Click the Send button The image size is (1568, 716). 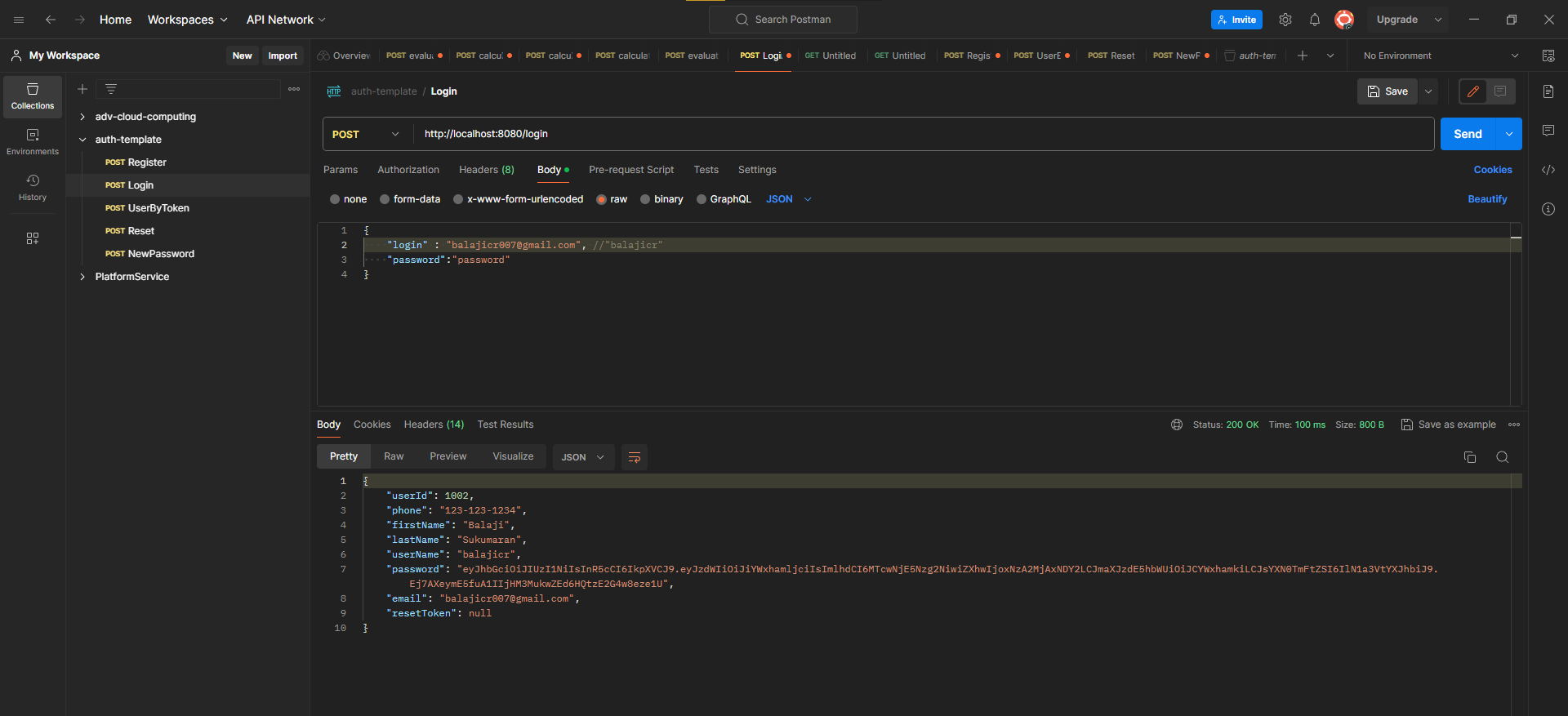[x=1468, y=134]
